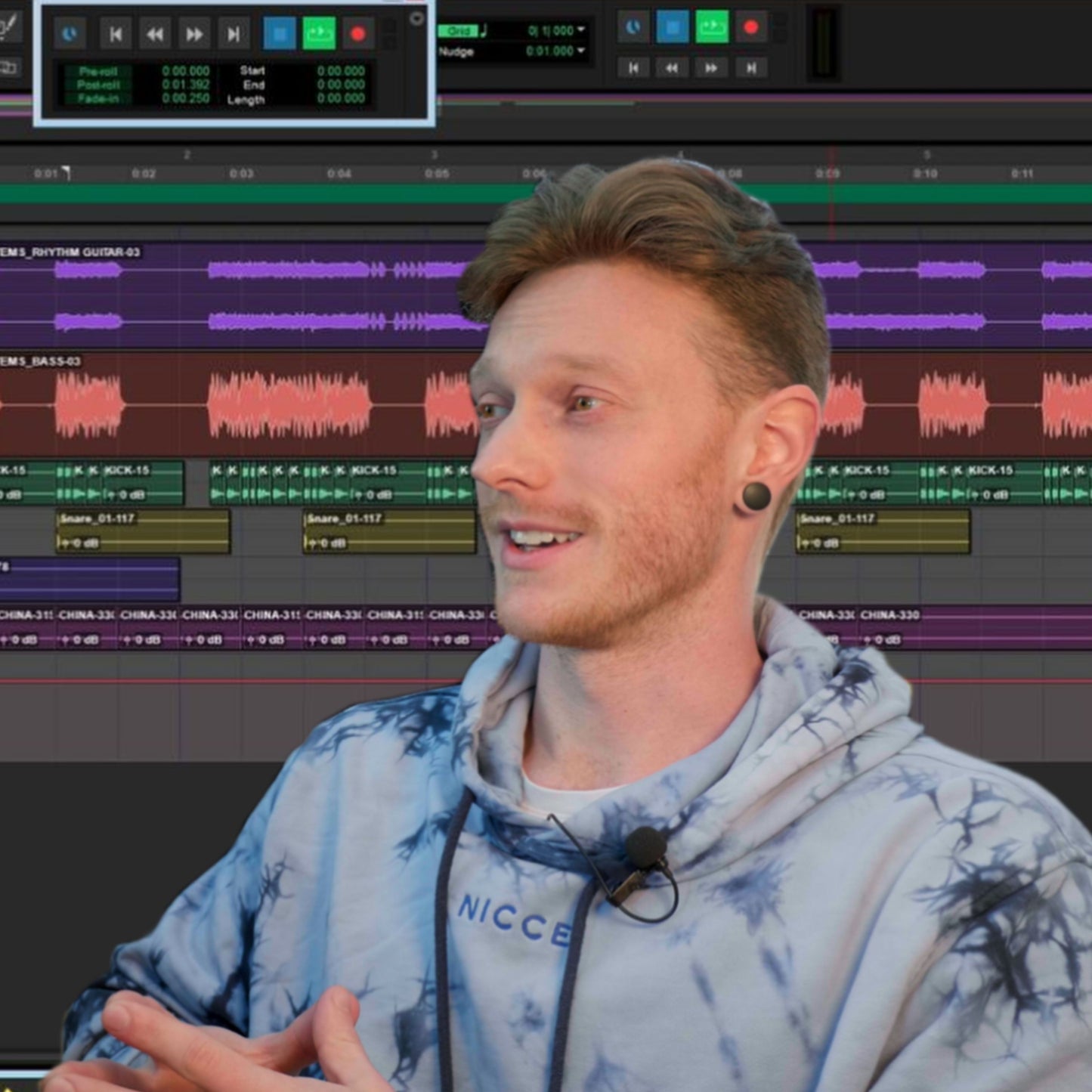Click the Fast Forward transport icon
1092x1092 pixels.
pyautogui.click(x=195, y=33)
